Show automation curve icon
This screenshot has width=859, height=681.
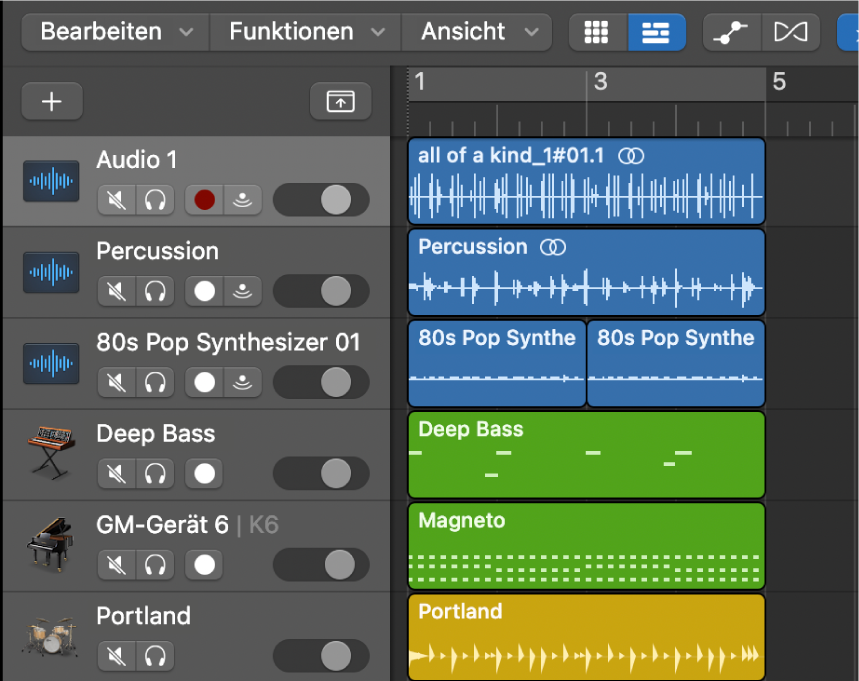(732, 32)
